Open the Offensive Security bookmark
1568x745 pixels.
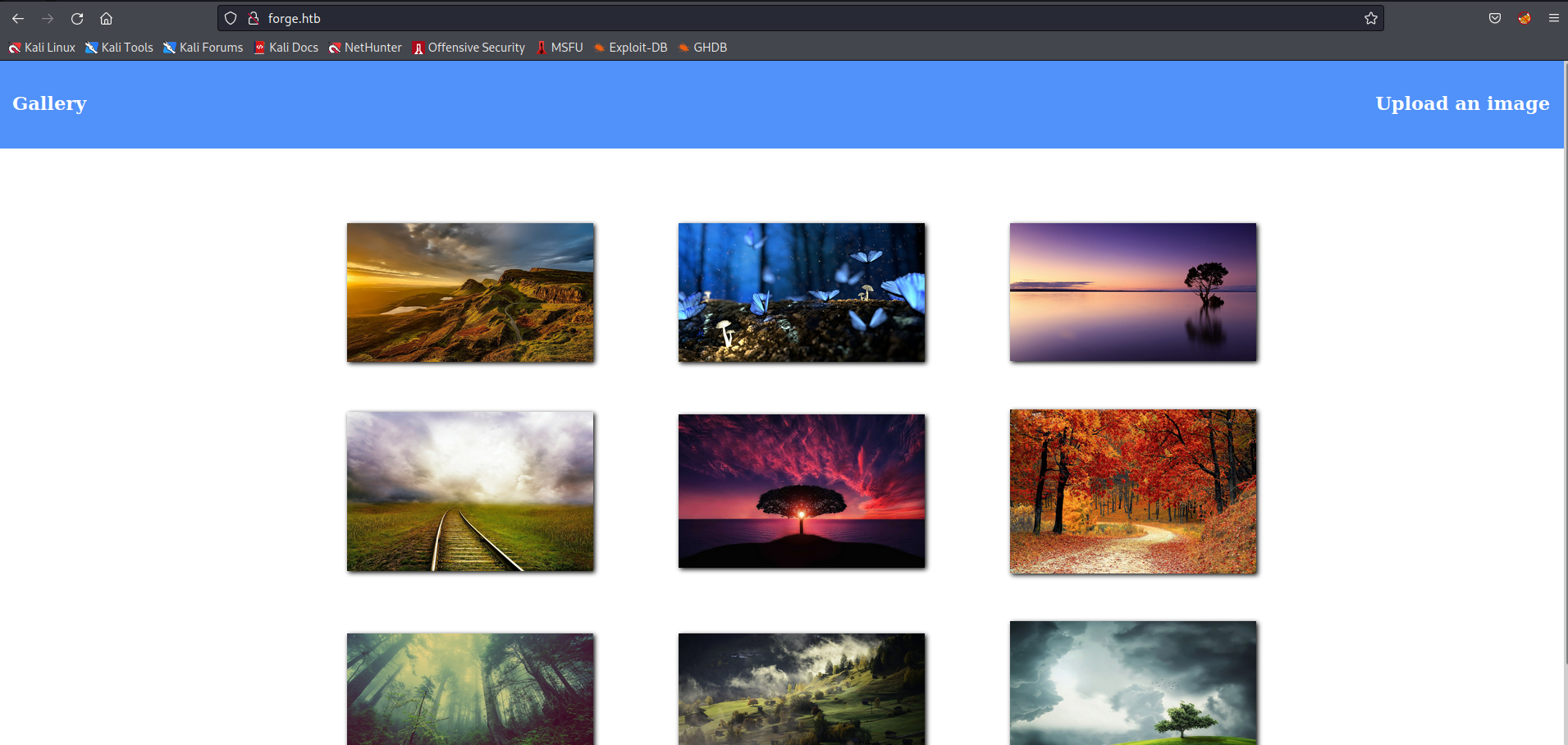click(468, 48)
